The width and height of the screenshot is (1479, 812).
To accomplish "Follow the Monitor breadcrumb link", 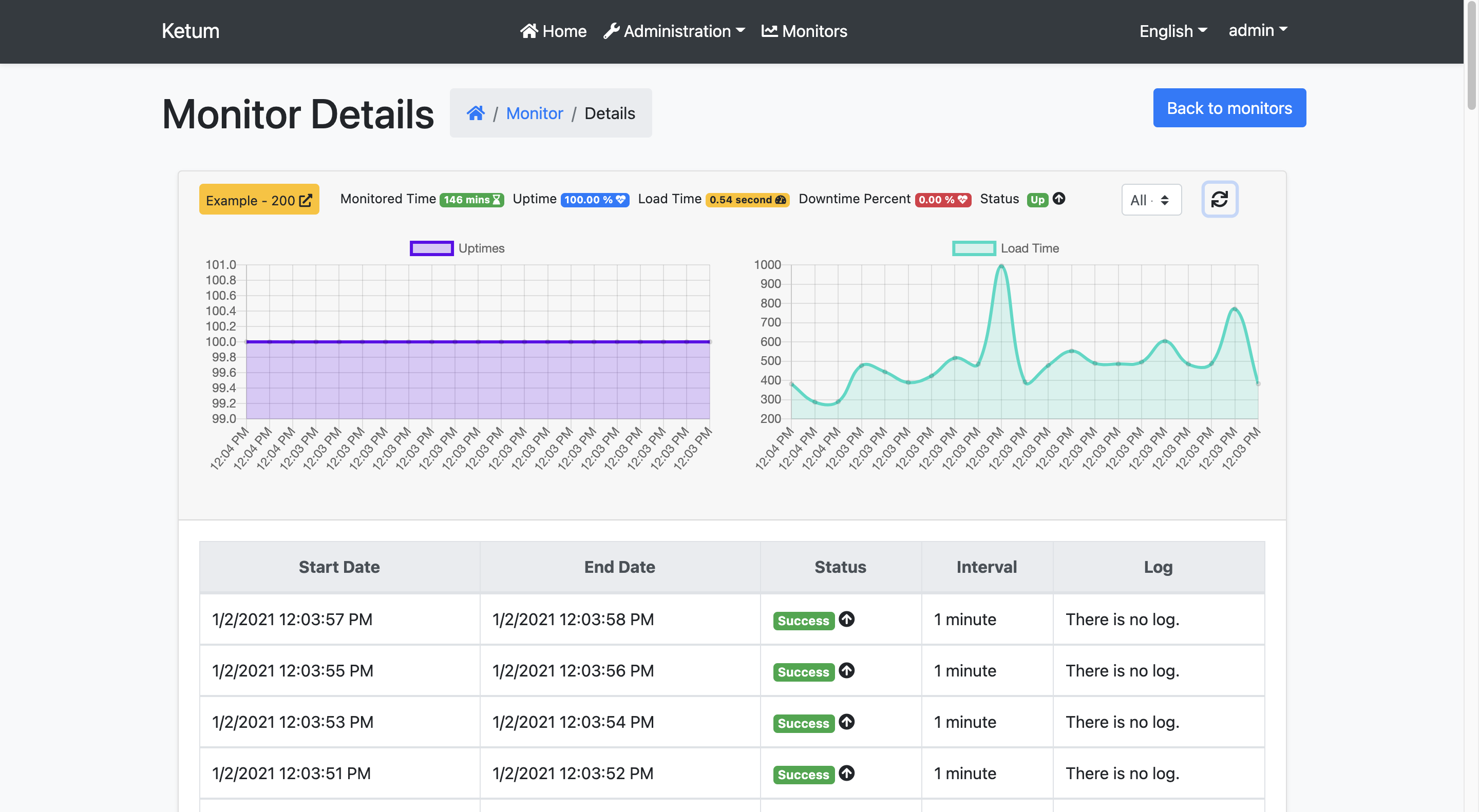I will [x=534, y=113].
